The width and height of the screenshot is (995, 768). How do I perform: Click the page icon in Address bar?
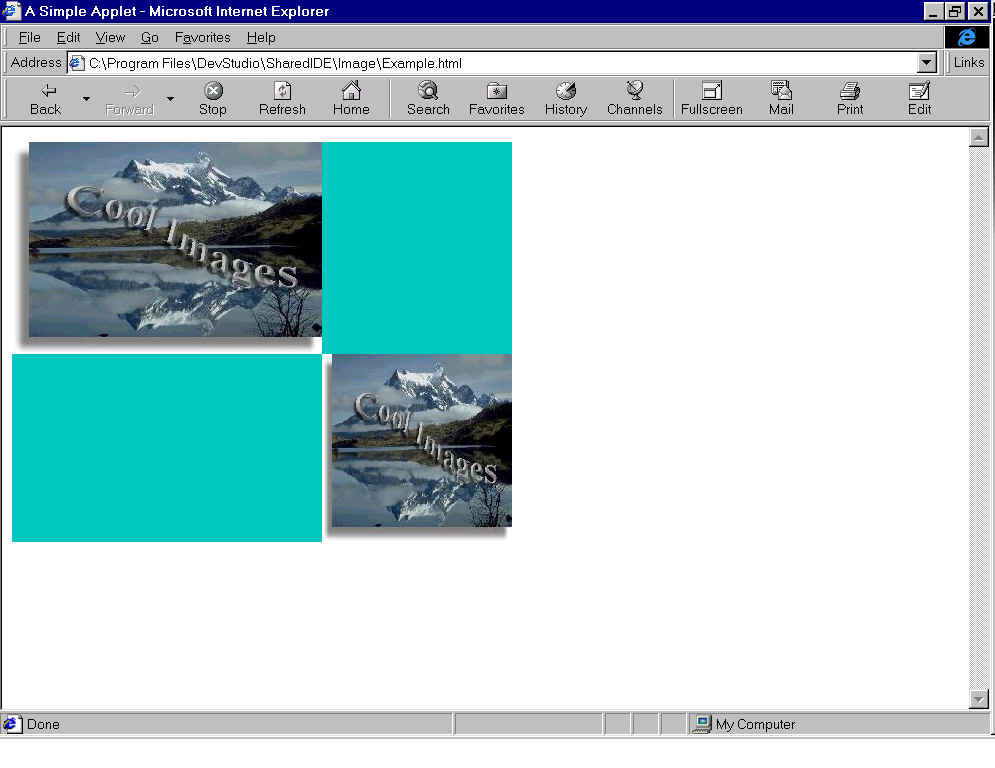[x=77, y=63]
